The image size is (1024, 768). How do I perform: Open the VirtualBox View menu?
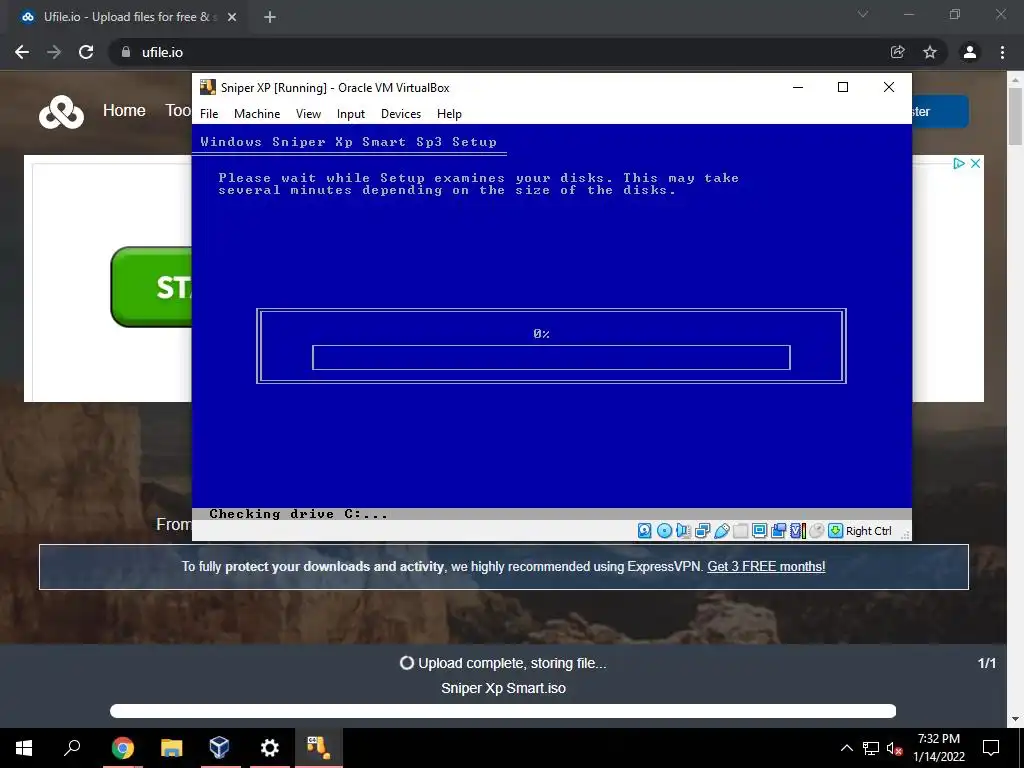coord(308,114)
